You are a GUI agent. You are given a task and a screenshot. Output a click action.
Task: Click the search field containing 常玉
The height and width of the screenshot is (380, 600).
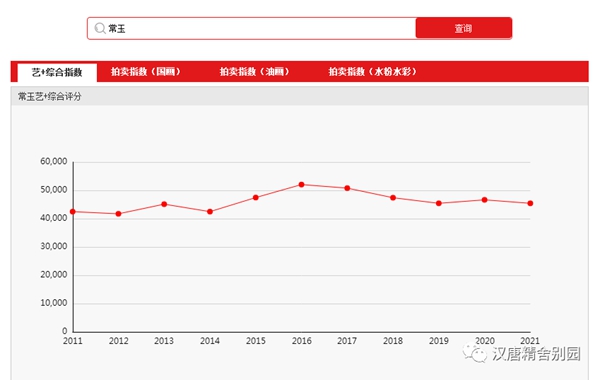click(252, 28)
